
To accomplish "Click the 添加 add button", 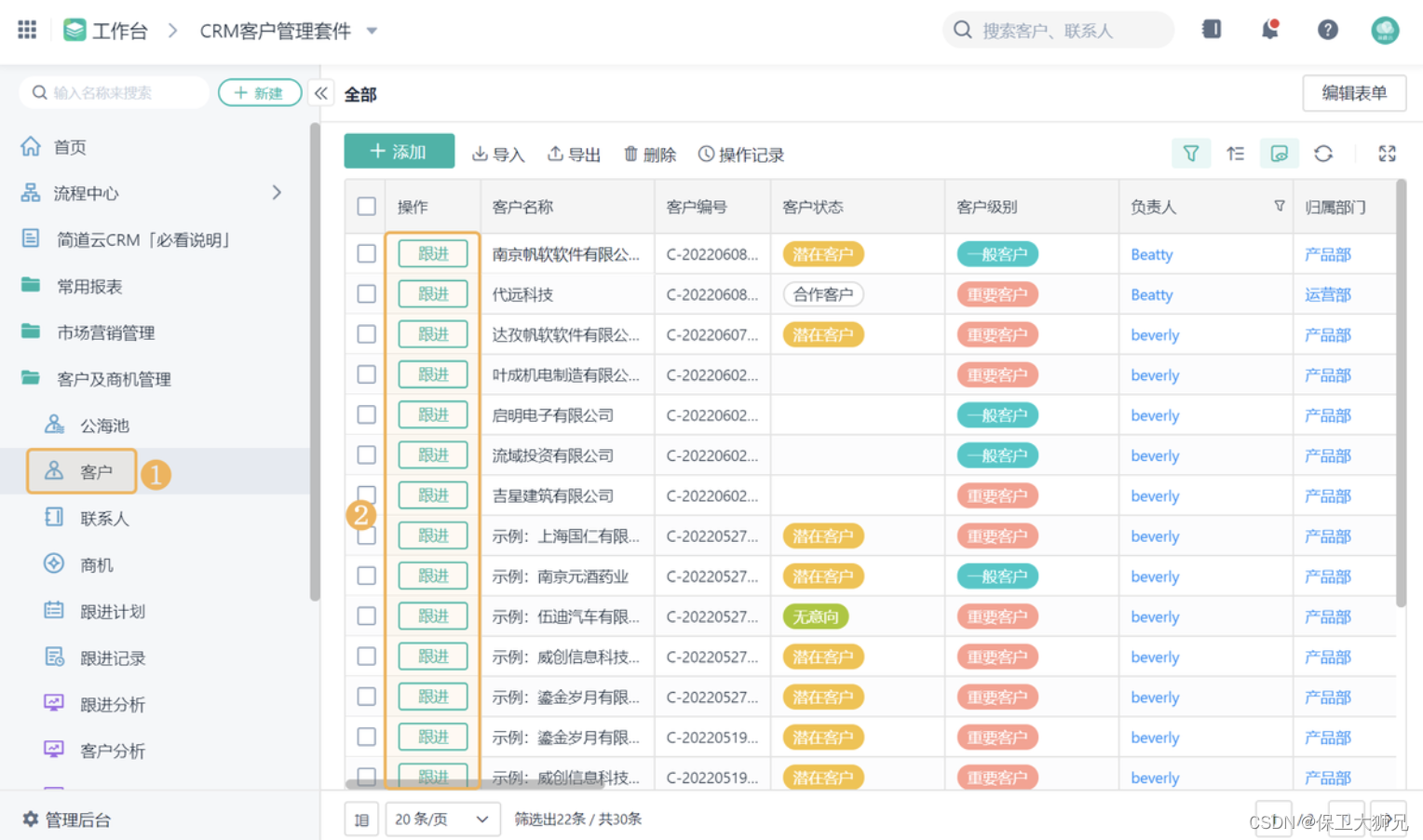I will [399, 151].
